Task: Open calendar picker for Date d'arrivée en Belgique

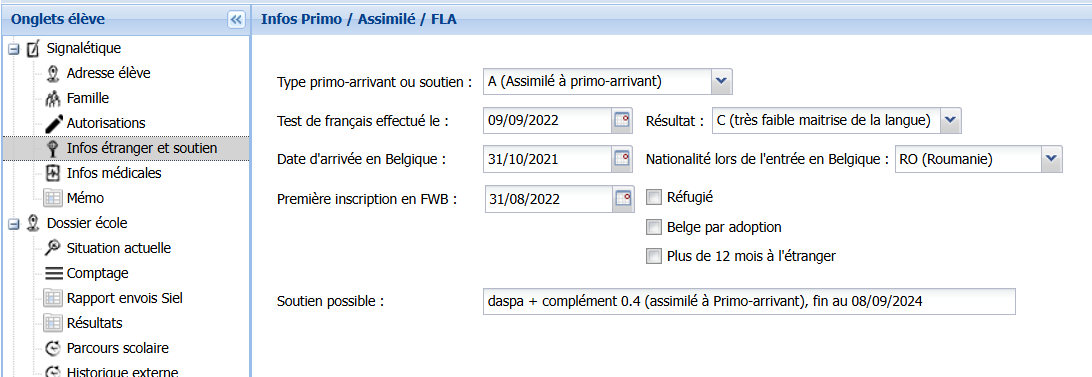Action: click(x=623, y=159)
